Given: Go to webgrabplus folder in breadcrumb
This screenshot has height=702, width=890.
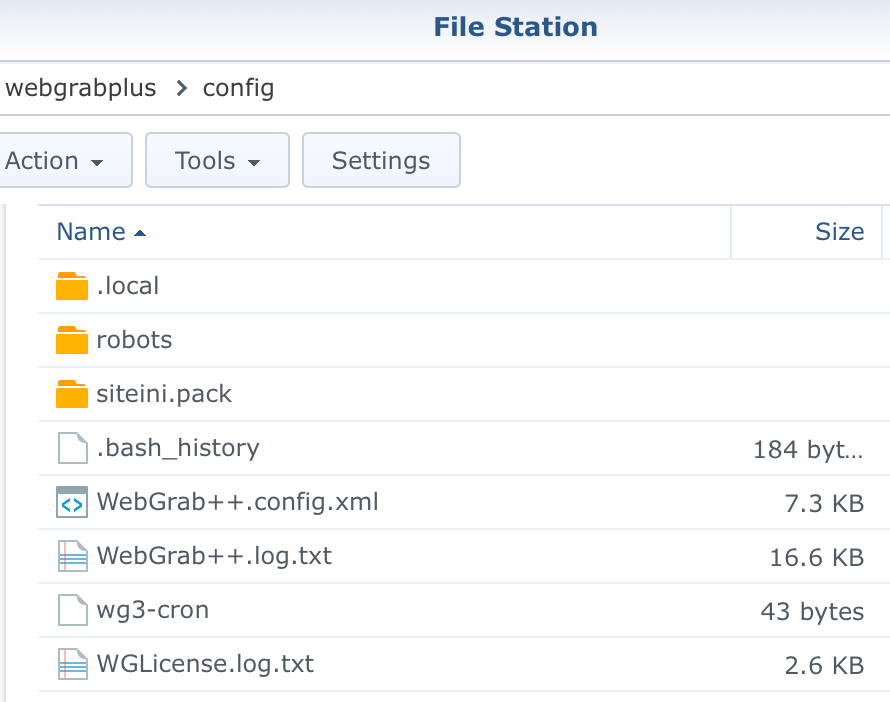Looking at the screenshot, I should (x=81, y=88).
